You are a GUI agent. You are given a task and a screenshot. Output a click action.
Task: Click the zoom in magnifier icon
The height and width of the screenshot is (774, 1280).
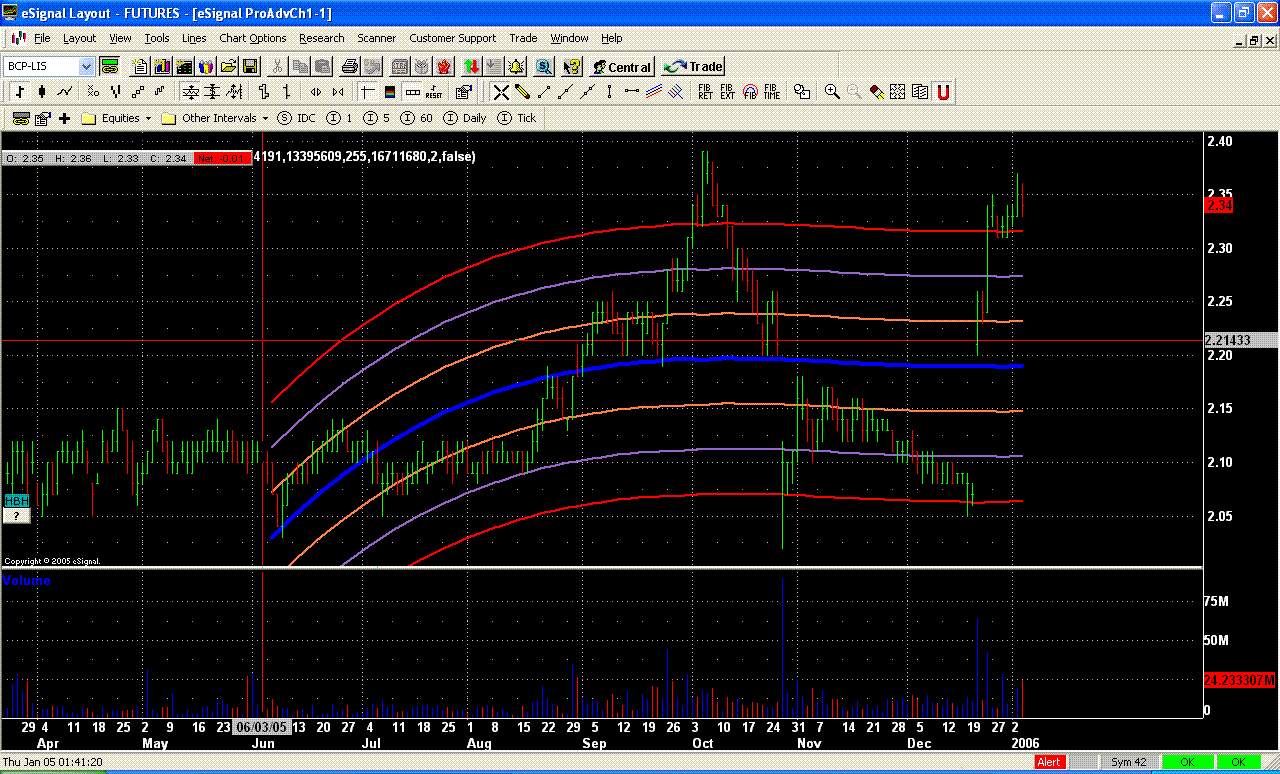pos(832,92)
